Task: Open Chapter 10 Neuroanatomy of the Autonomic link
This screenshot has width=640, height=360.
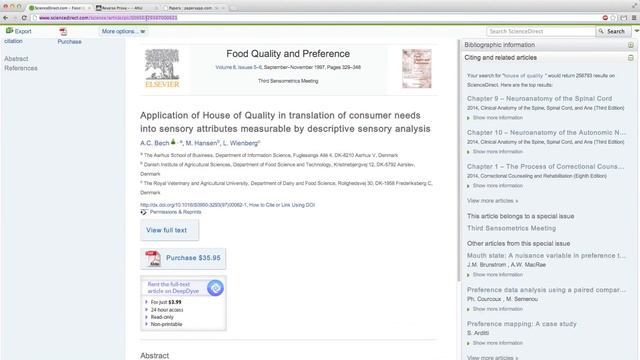Action: 546,133
